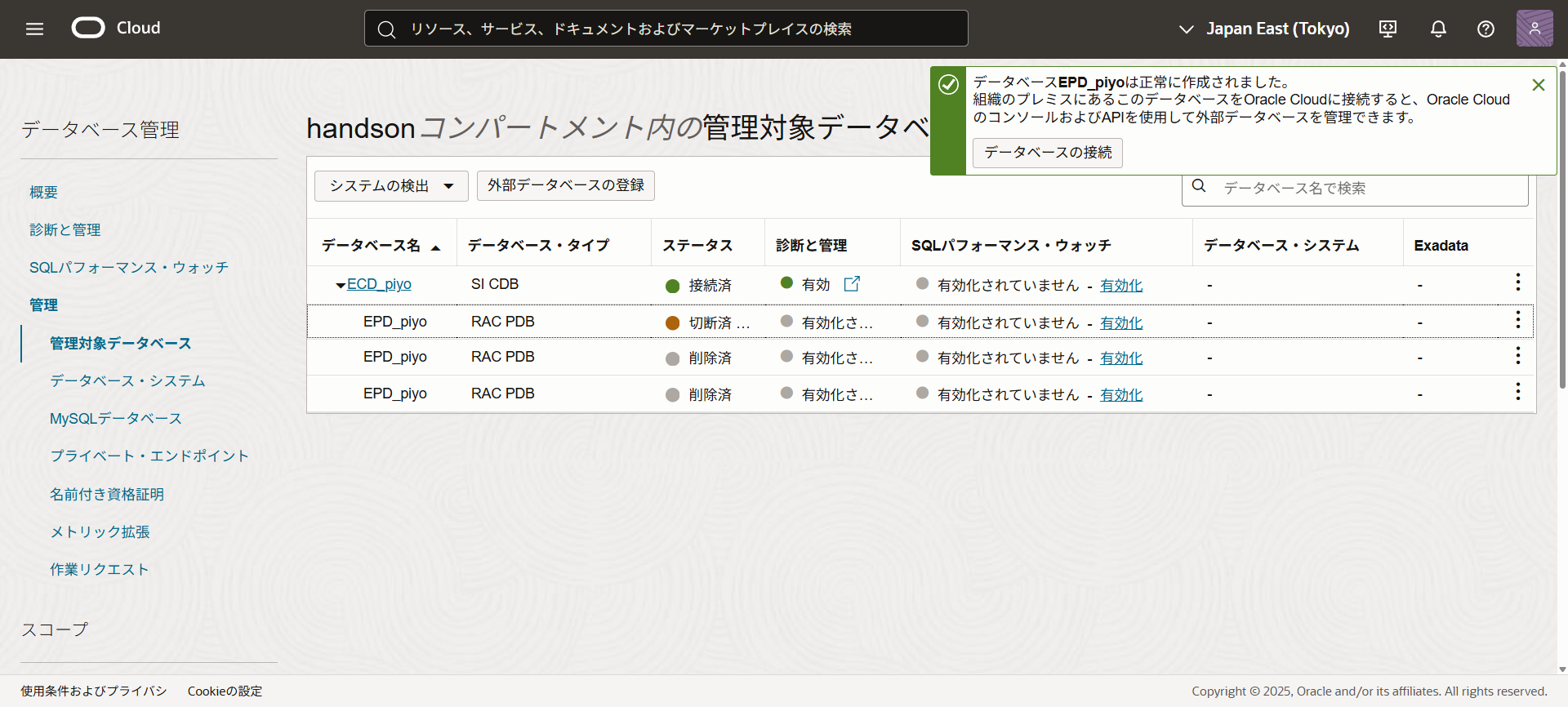Open データベース・システム in sidebar
This screenshot has width=1568, height=707.
pyautogui.click(x=127, y=381)
